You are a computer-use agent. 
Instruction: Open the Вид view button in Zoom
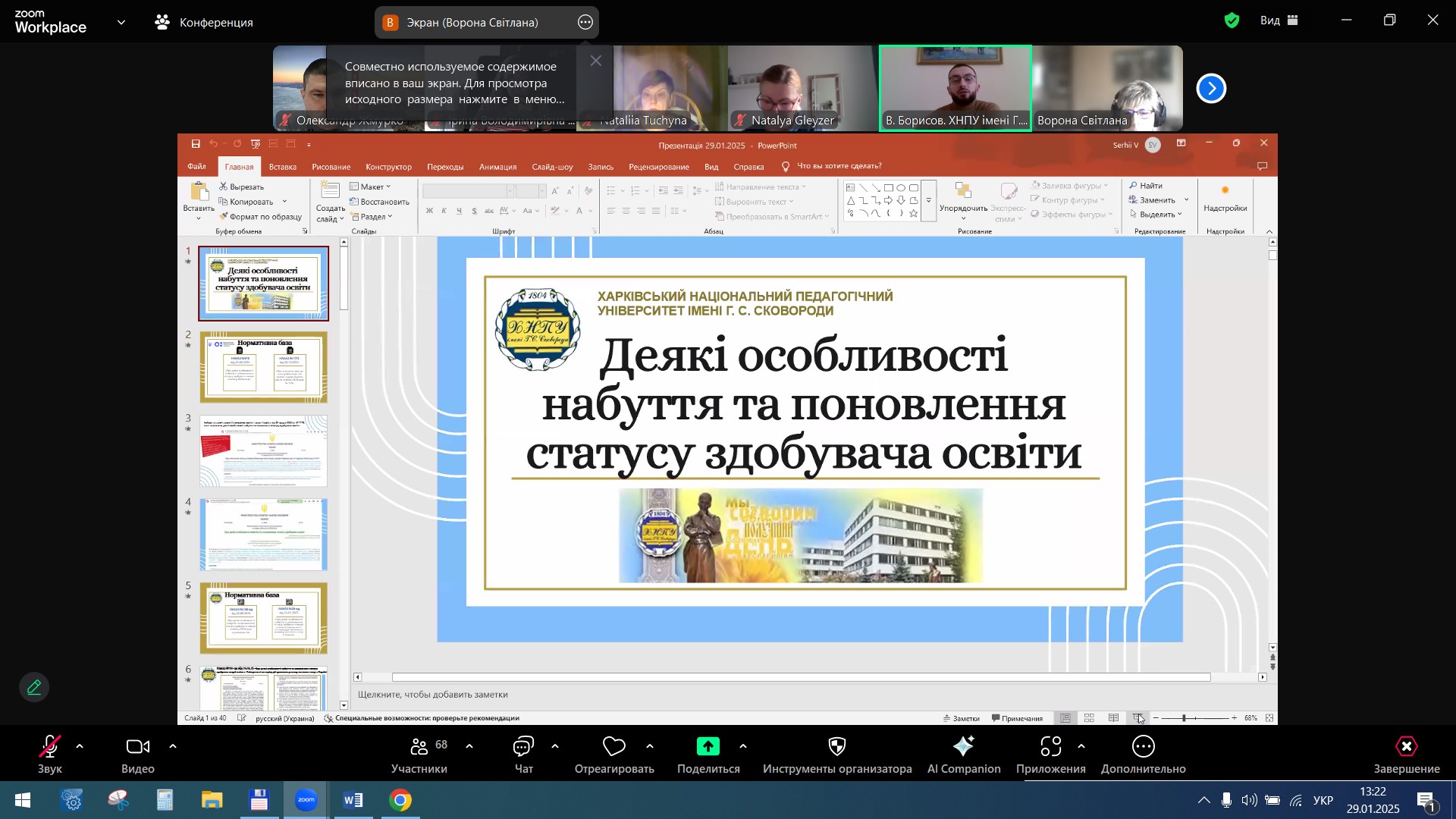1279,21
